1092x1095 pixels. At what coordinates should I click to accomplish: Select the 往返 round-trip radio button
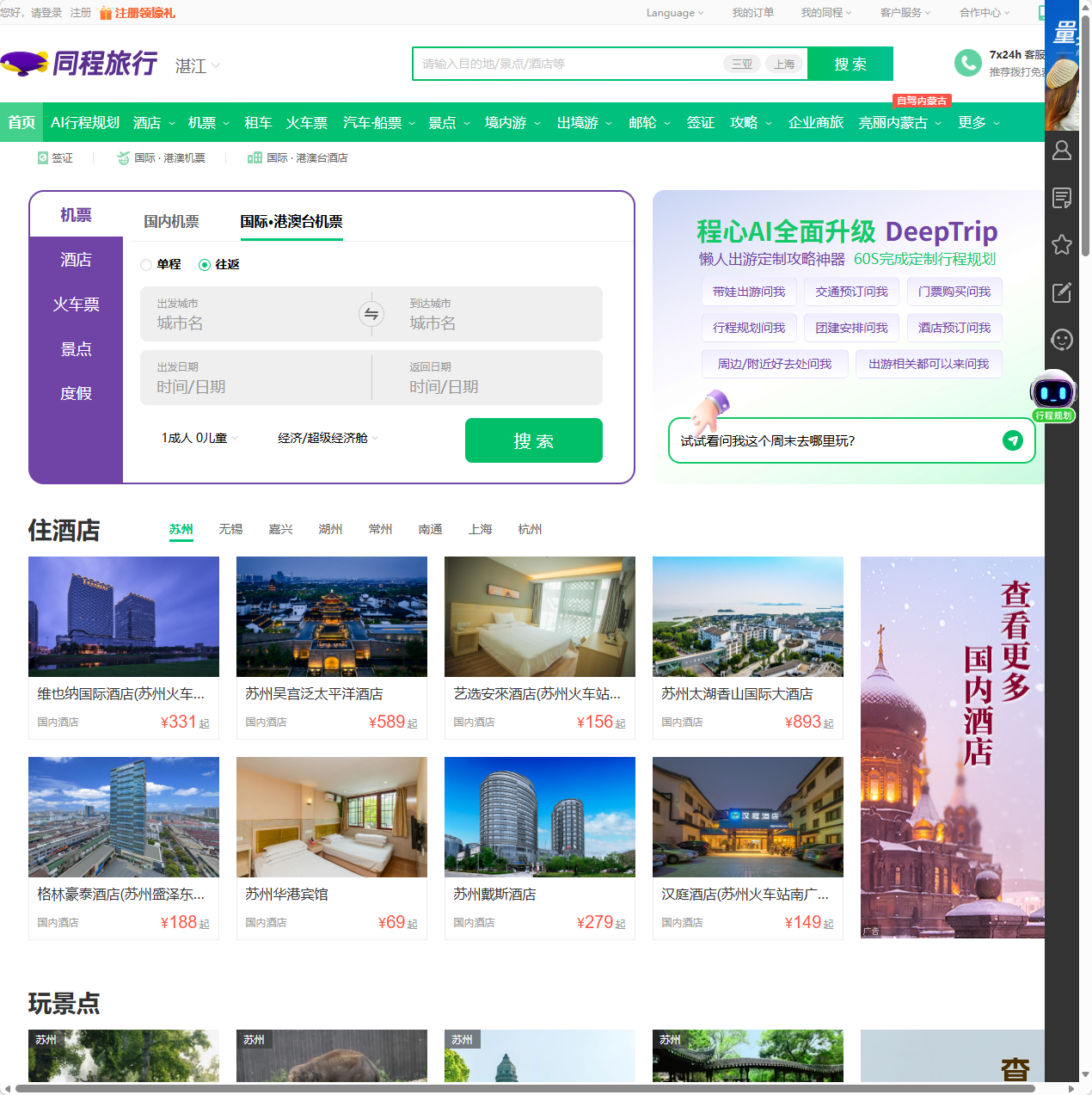click(204, 265)
